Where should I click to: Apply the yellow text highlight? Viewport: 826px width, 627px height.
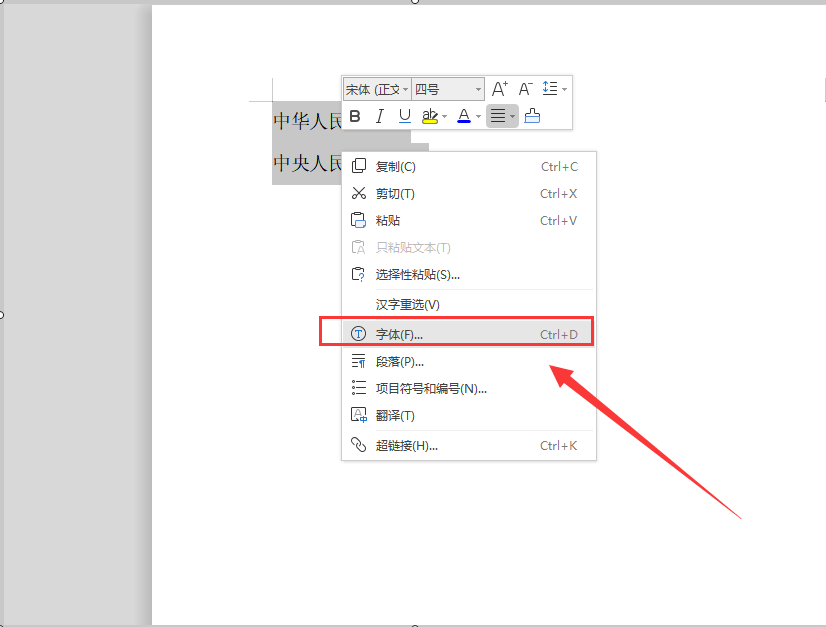point(430,116)
